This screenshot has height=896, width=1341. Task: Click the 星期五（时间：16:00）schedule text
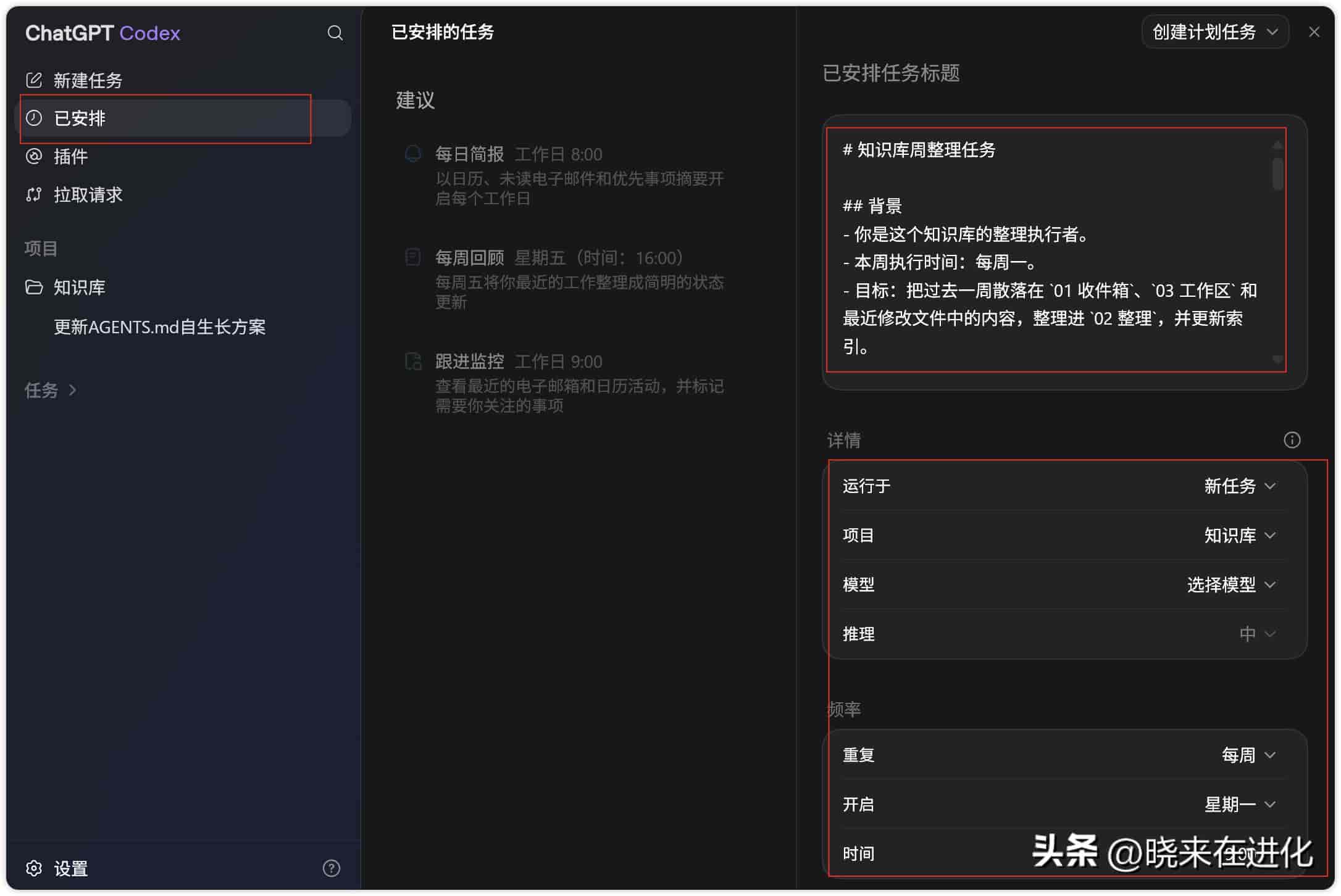(599, 258)
